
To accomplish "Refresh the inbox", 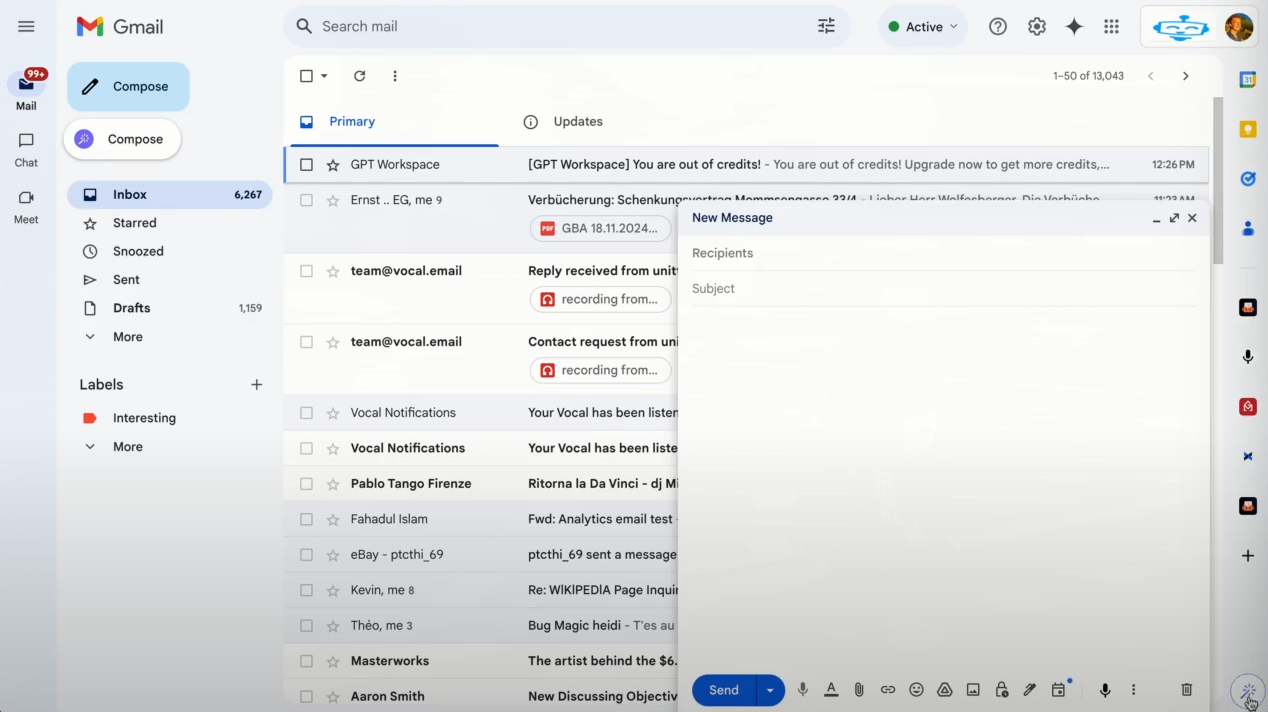I will click(360, 76).
